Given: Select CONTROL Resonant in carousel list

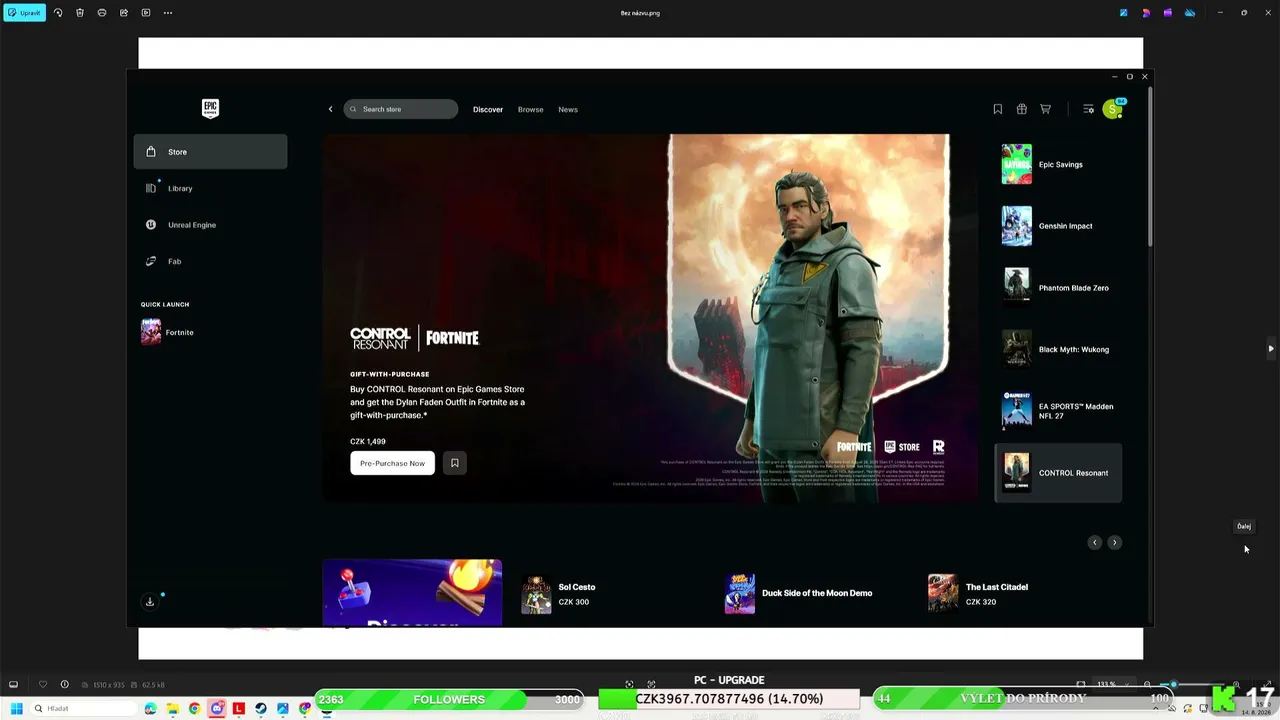Looking at the screenshot, I should click(1058, 473).
